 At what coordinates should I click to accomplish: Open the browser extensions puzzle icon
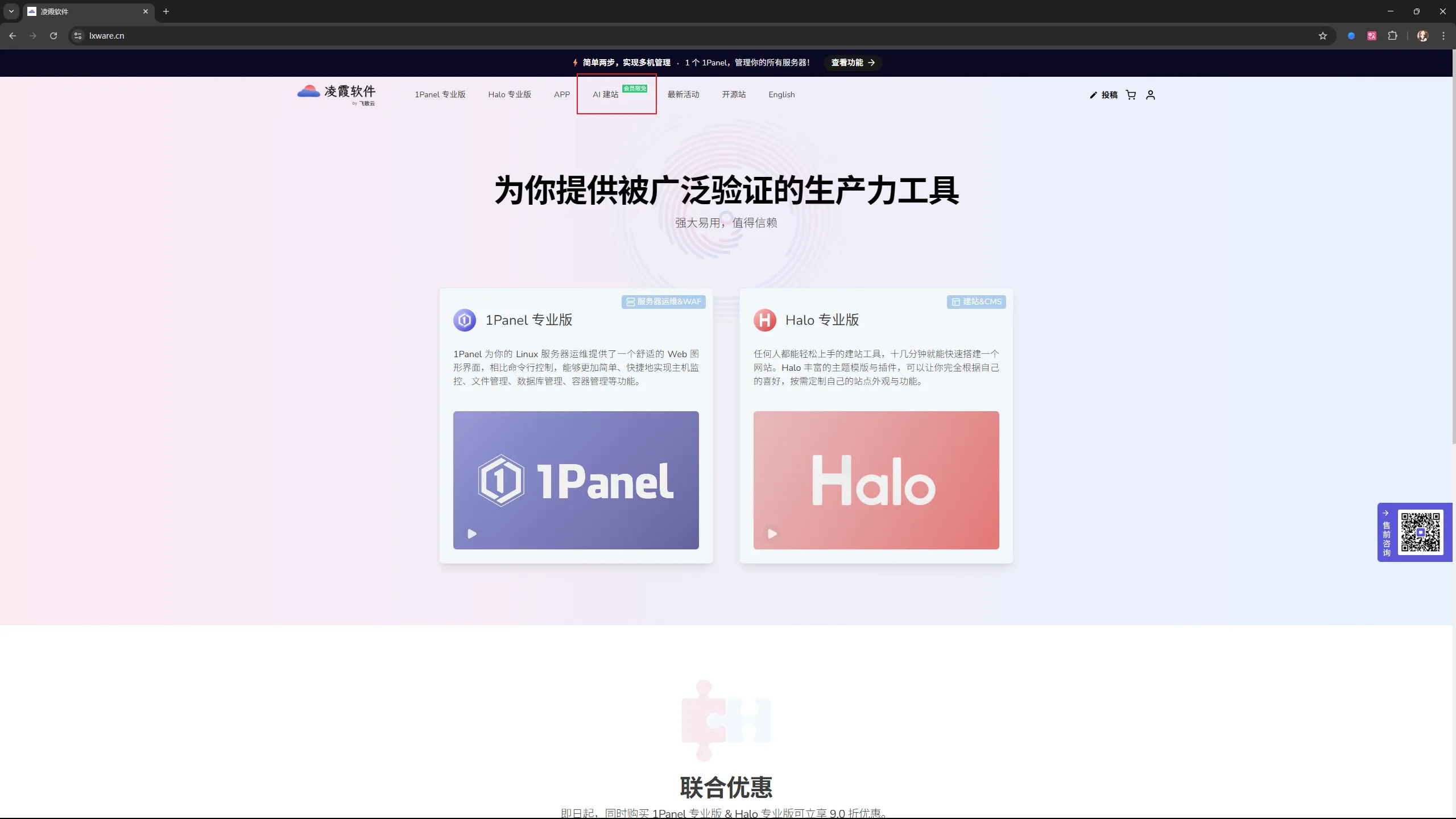tap(1392, 36)
